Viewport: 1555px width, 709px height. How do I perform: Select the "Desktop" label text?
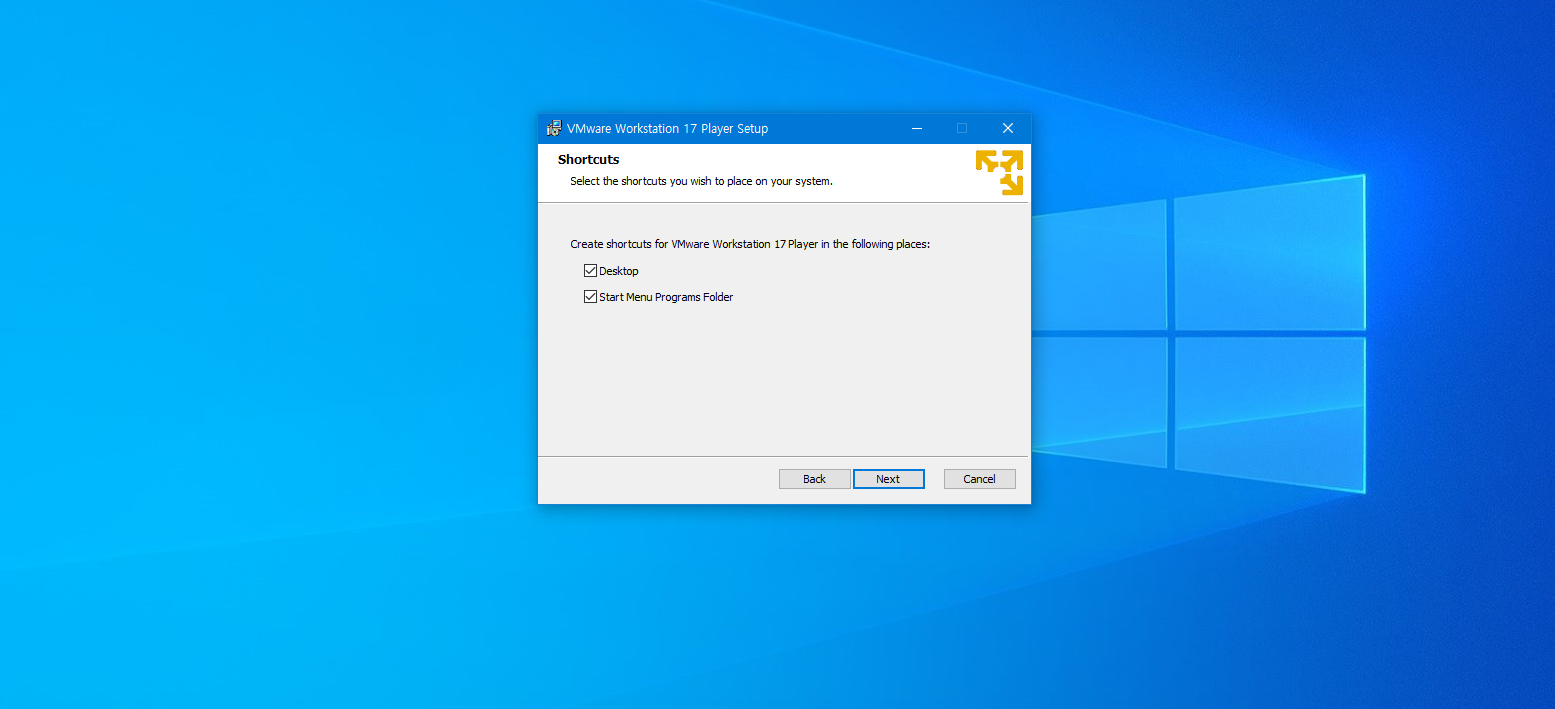point(618,271)
